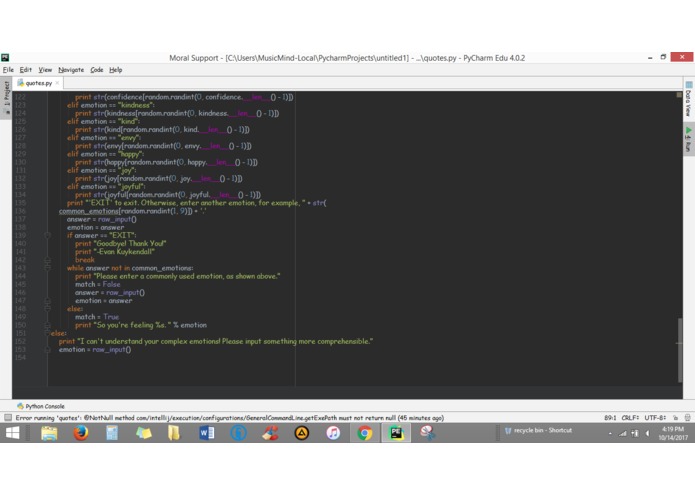Place cursor on '-Evan Kuykendall' print line

tap(115, 252)
